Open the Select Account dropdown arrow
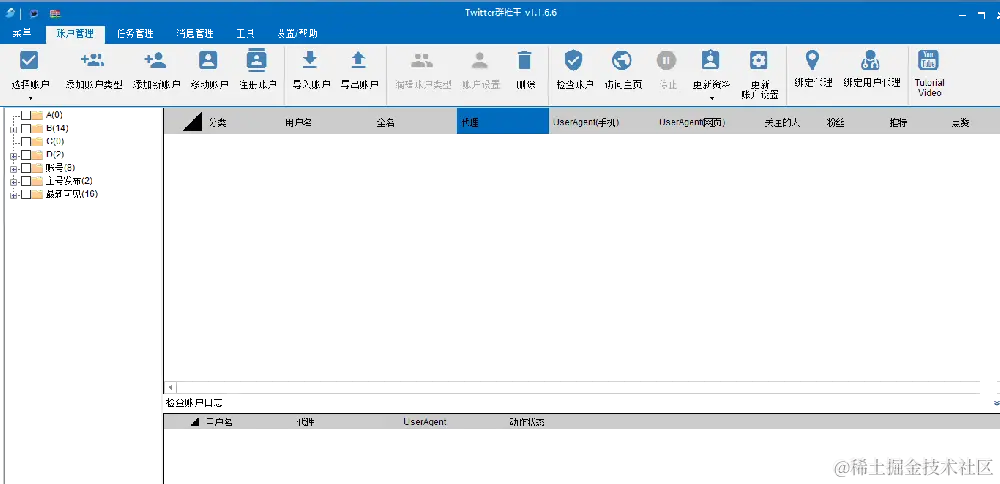Image resolution: width=1000 pixels, height=484 pixels. [30, 98]
